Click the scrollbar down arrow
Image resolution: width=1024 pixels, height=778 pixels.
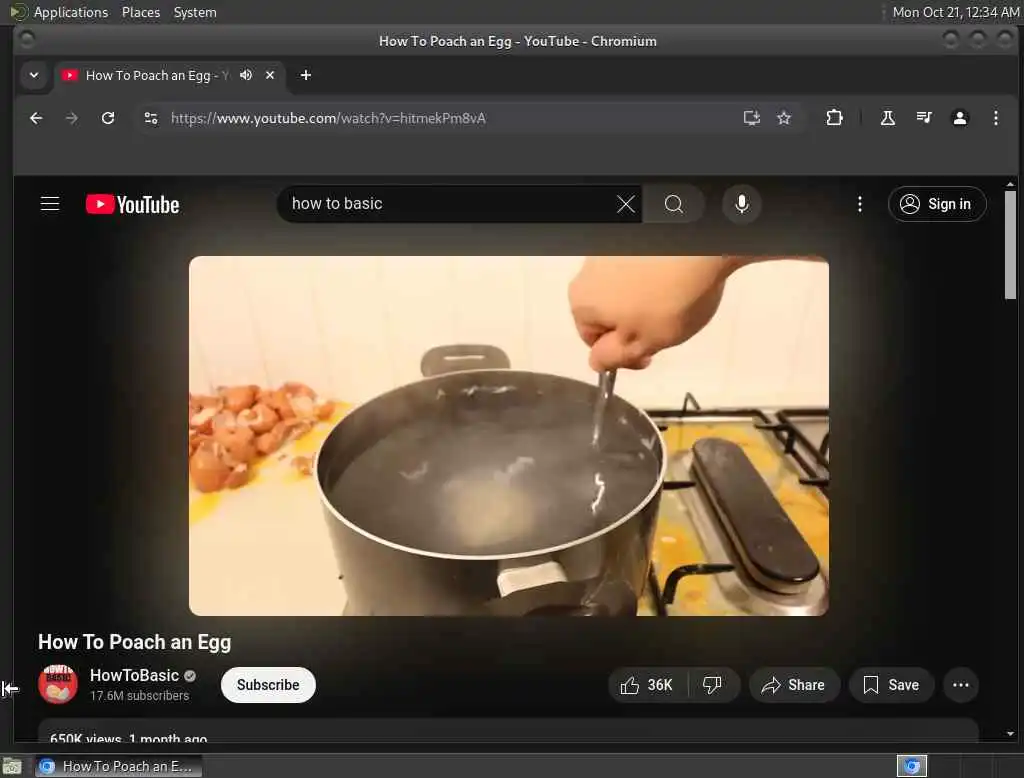coord(1010,734)
